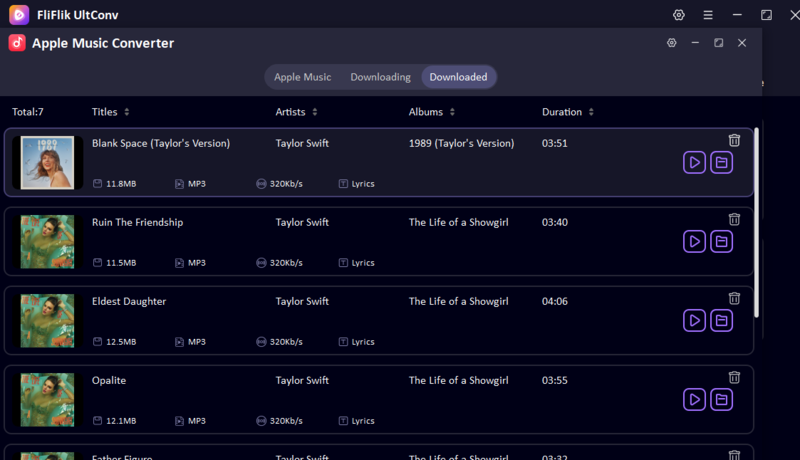Sort tracks by Artists column
The width and height of the screenshot is (800, 460).
point(297,112)
